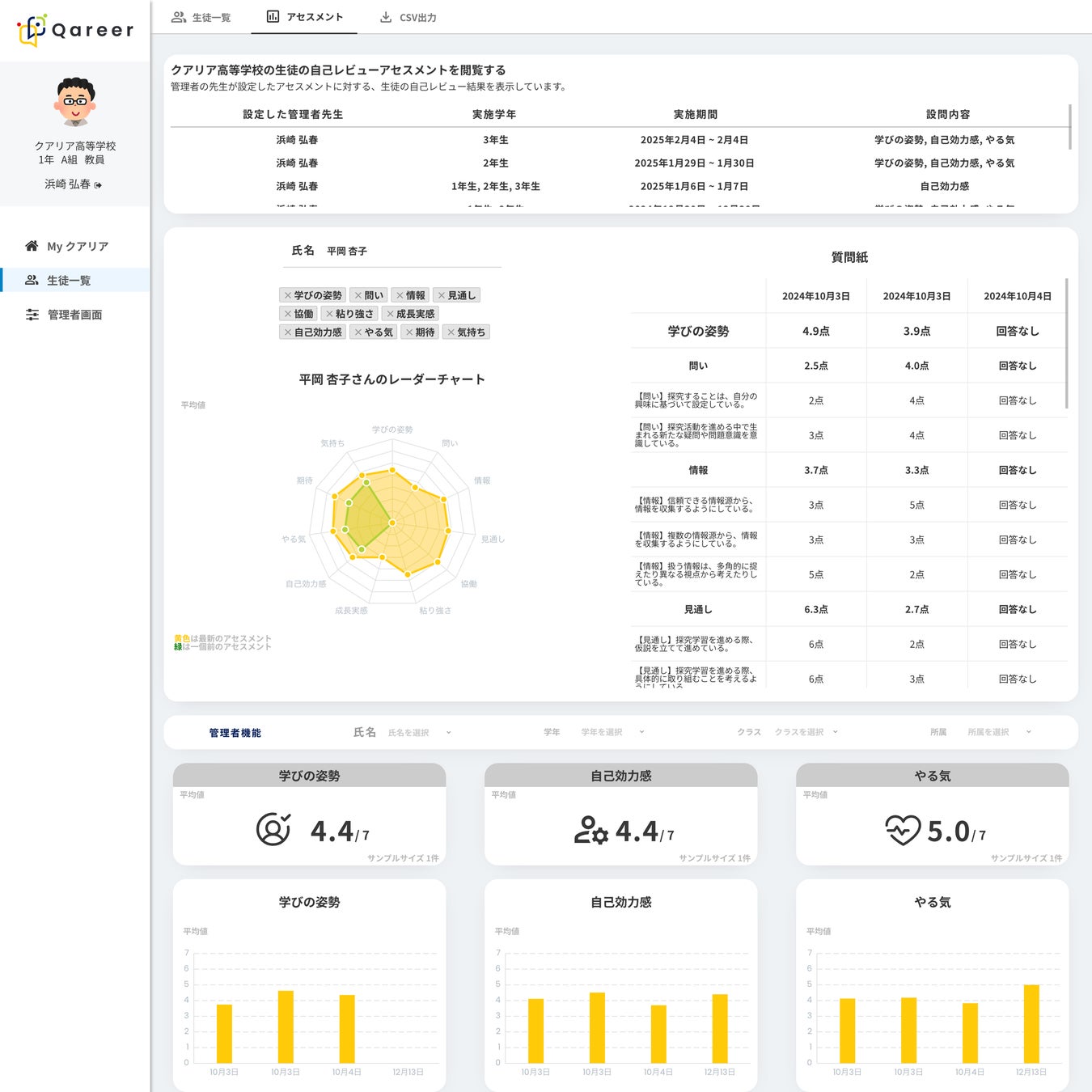Click the Qareer logo icon

(32, 30)
